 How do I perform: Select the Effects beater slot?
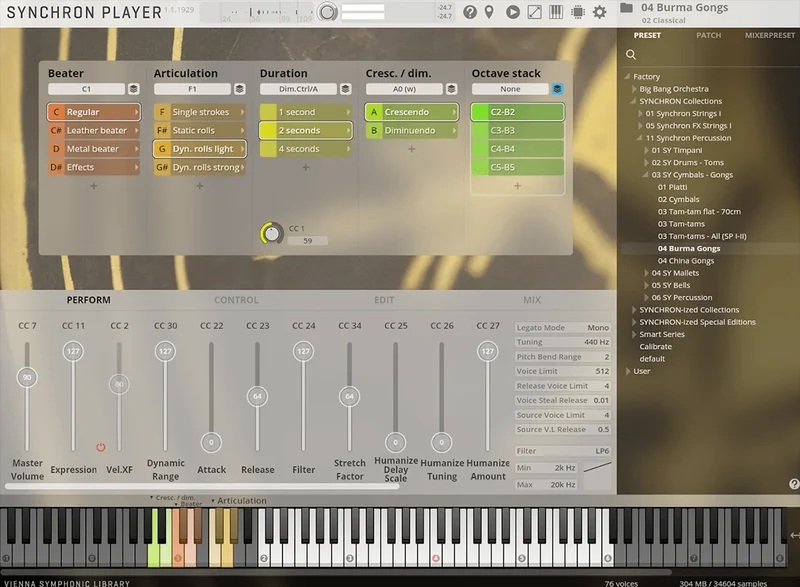[x=94, y=167]
